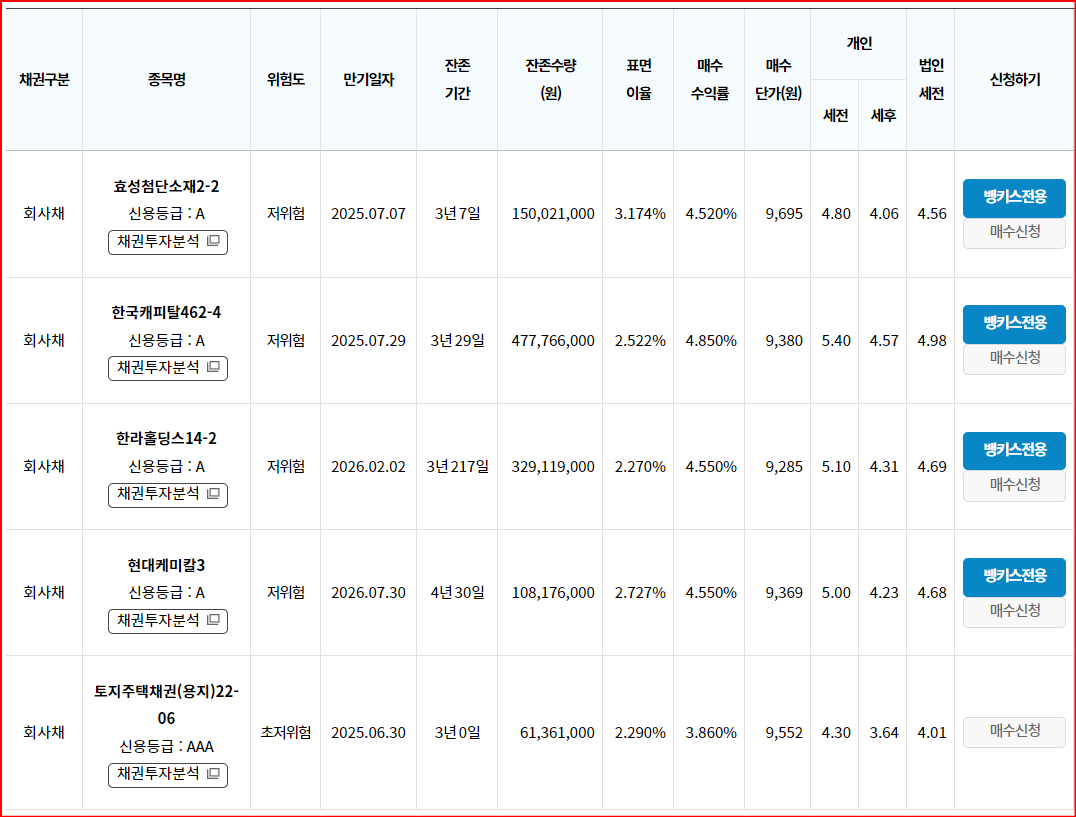This screenshot has width=1076, height=817.
Task: Click remaining amount 61,361,000
Action: [x=557, y=733]
